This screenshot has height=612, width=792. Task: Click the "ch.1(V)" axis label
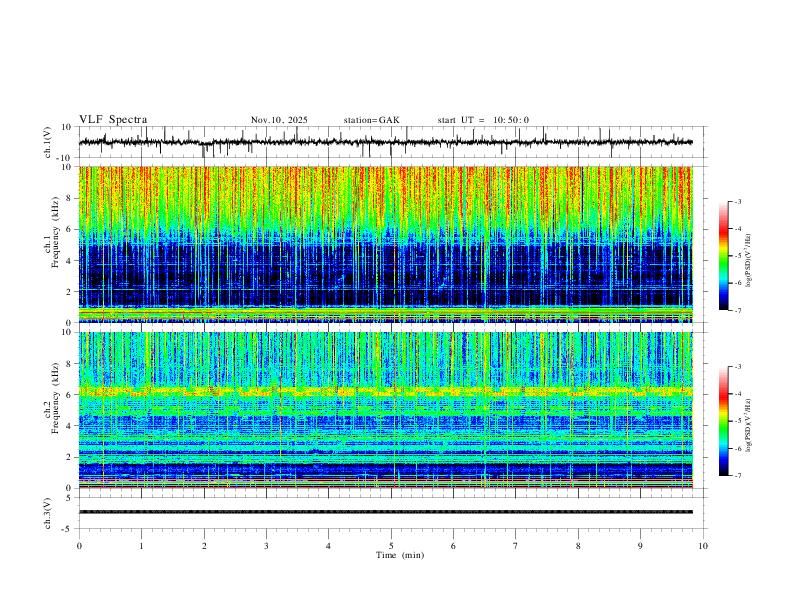(48, 142)
